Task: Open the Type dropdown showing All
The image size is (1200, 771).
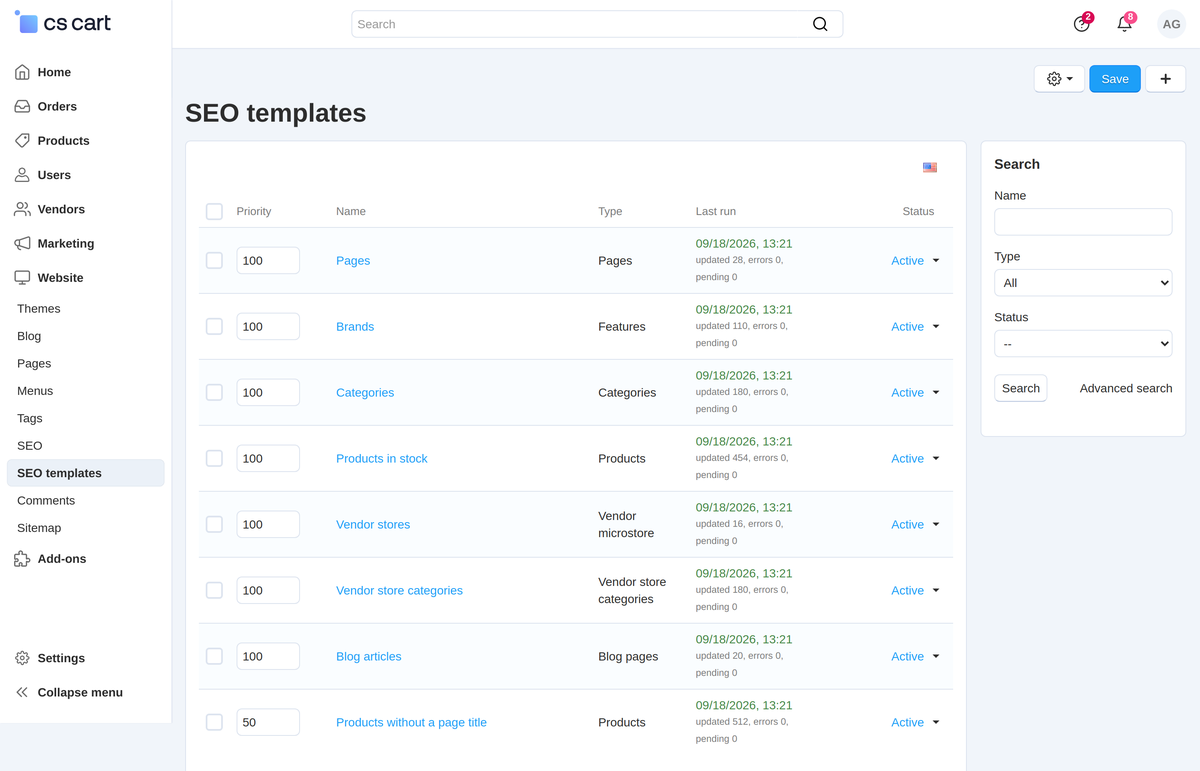Action: [x=1083, y=283]
